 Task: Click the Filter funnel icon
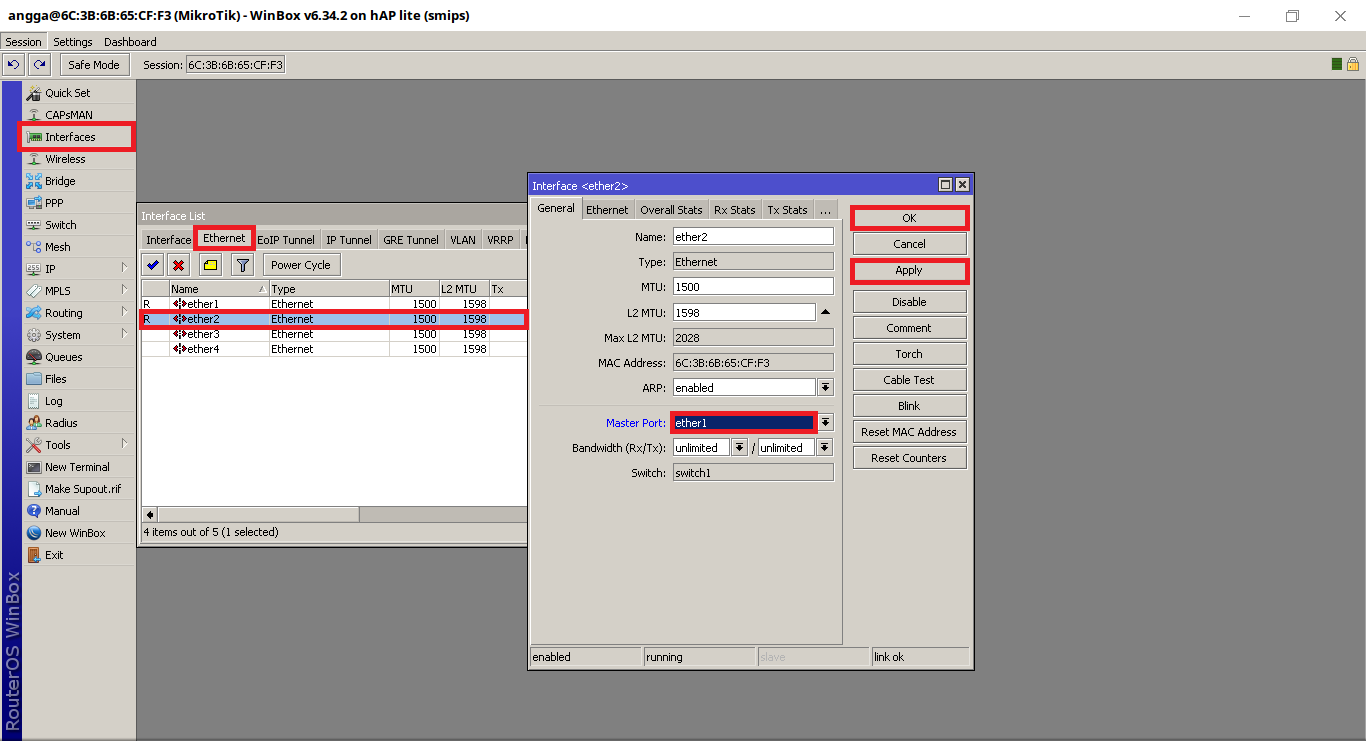(x=242, y=265)
